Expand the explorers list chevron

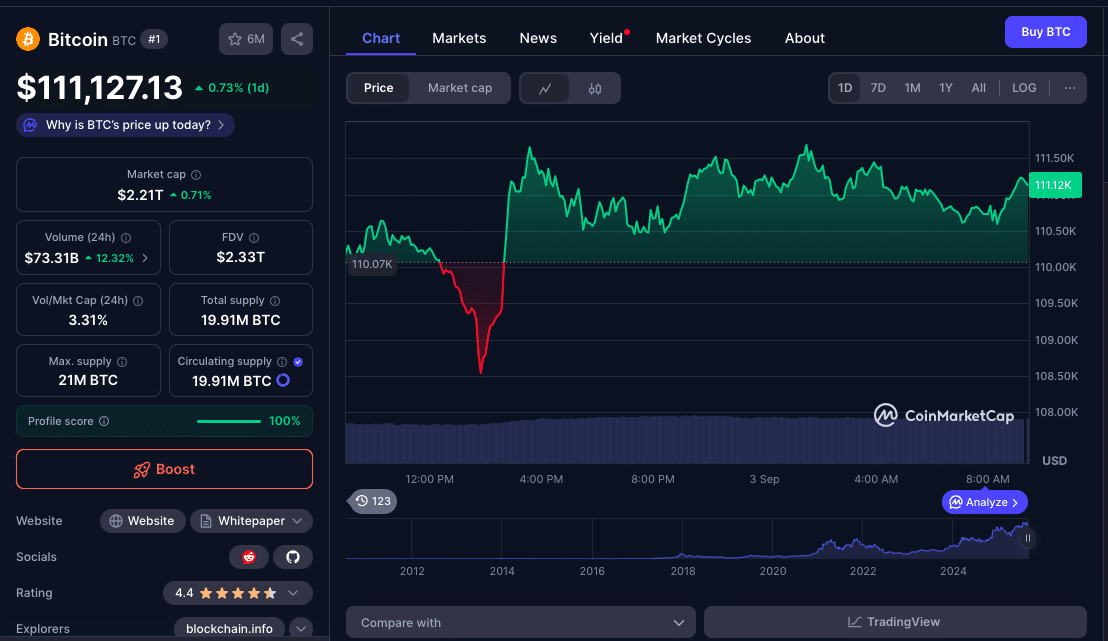pyautogui.click(x=301, y=628)
